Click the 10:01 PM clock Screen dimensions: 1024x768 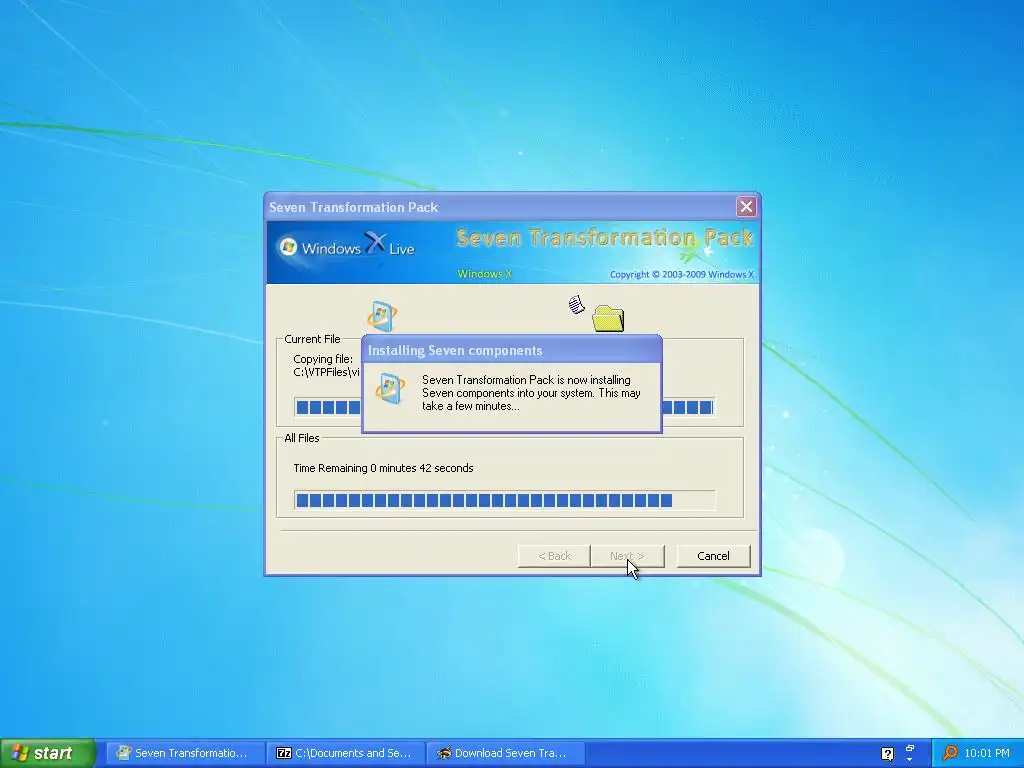pos(987,753)
